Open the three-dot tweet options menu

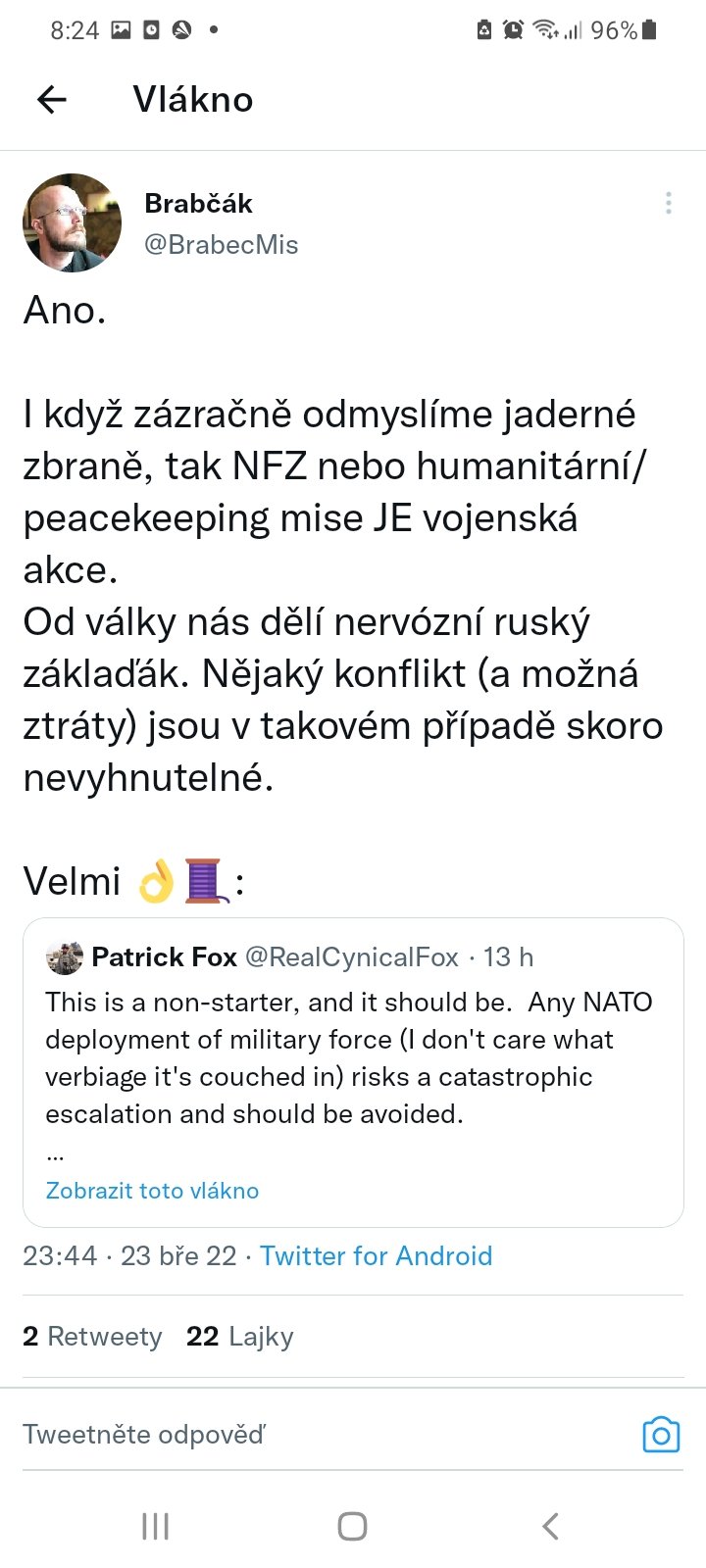(668, 203)
